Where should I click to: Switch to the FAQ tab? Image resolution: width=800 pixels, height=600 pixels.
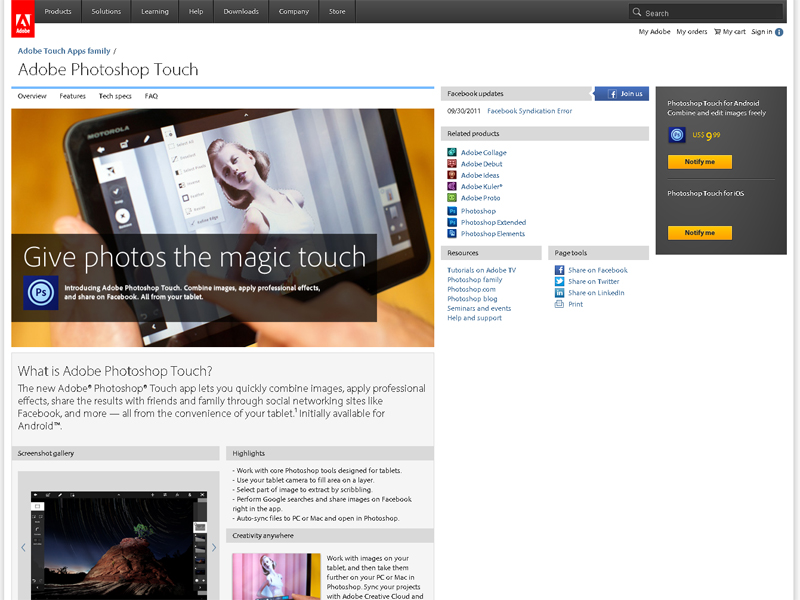[151, 96]
